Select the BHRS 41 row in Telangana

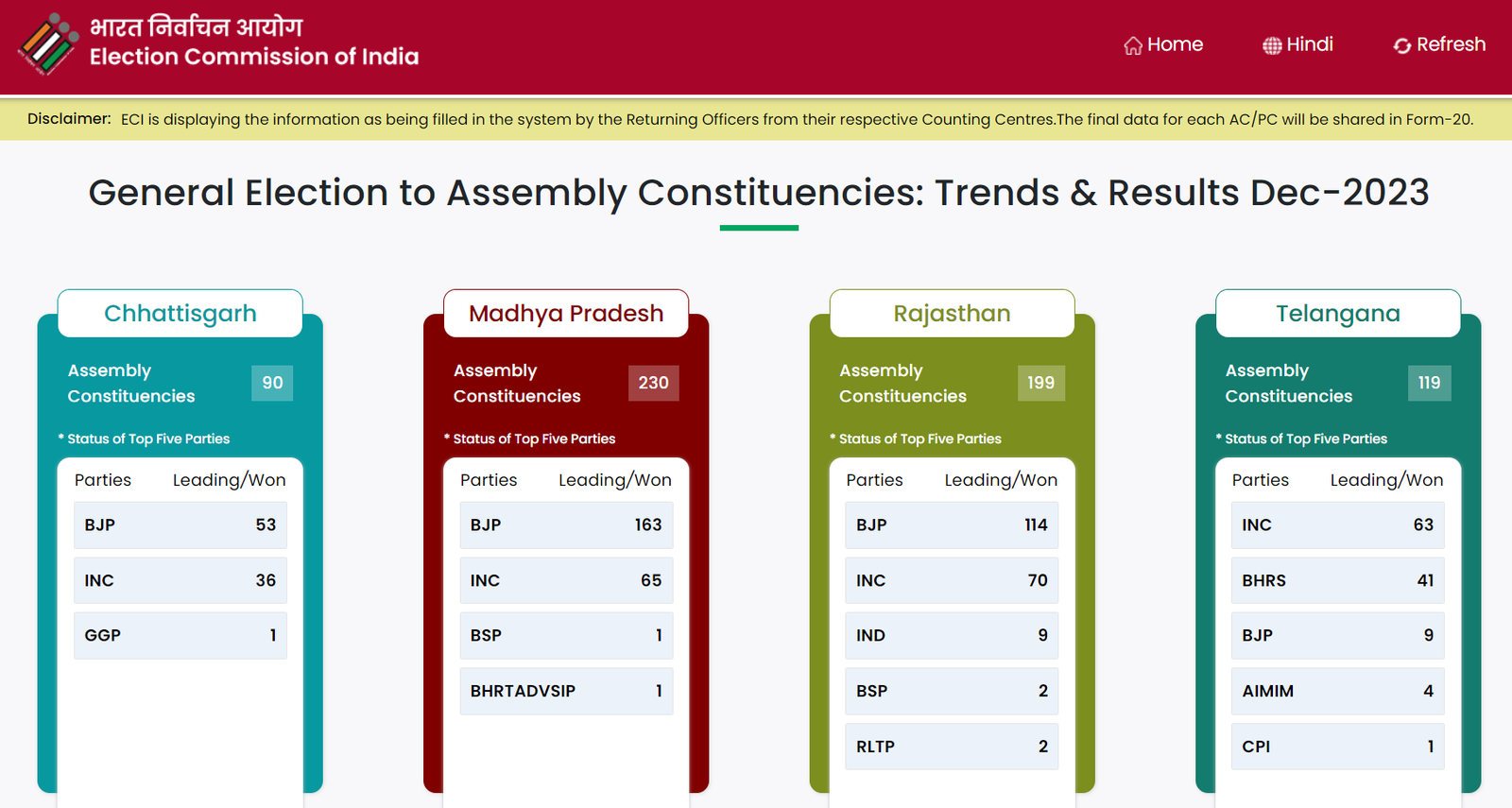click(1338, 580)
